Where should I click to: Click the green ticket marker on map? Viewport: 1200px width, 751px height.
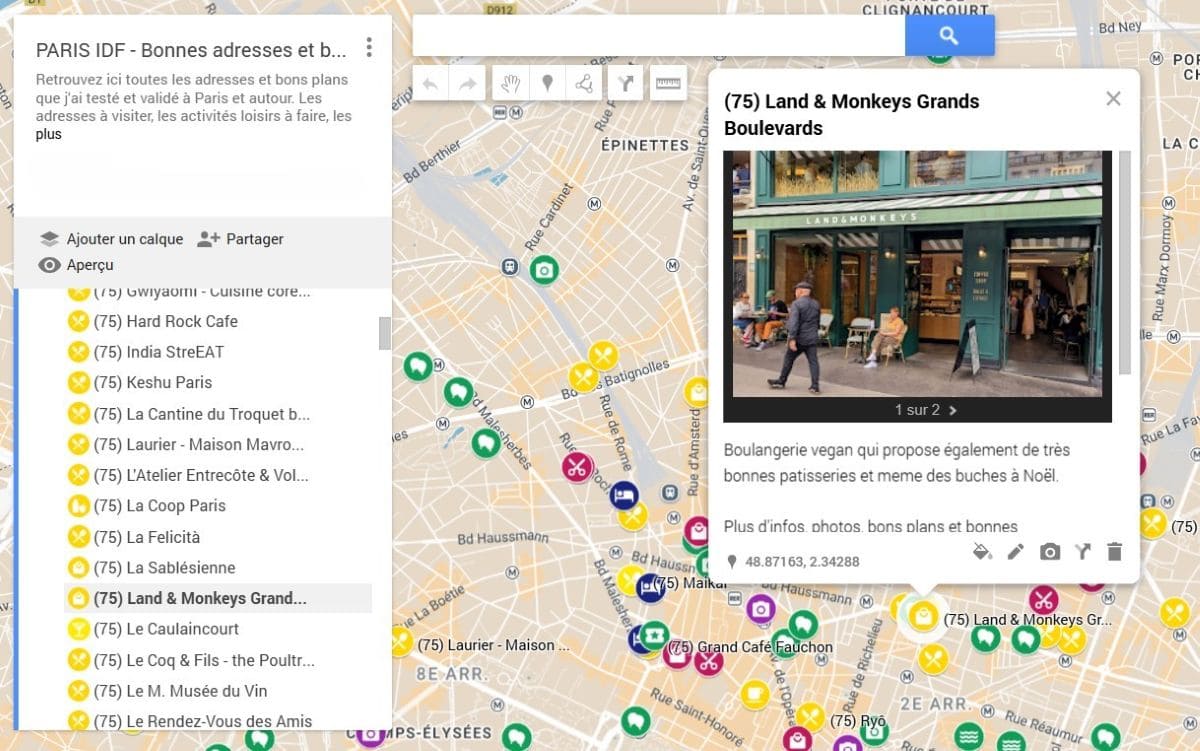pyautogui.click(x=654, y=634)
